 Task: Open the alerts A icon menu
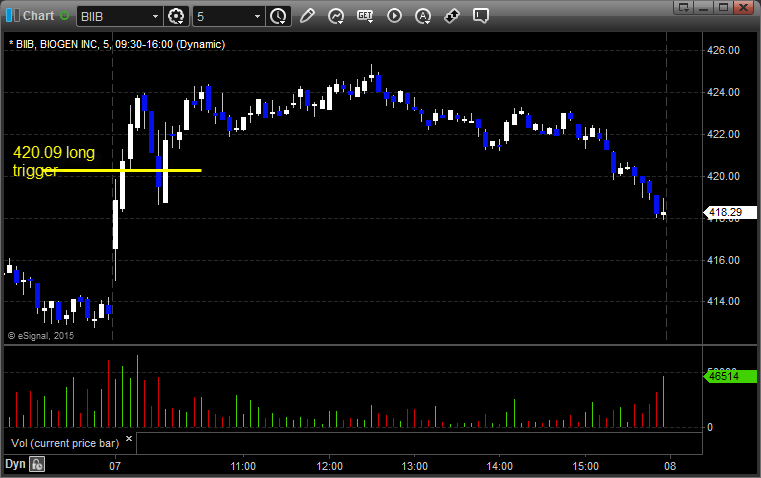(x=423, y=16)
